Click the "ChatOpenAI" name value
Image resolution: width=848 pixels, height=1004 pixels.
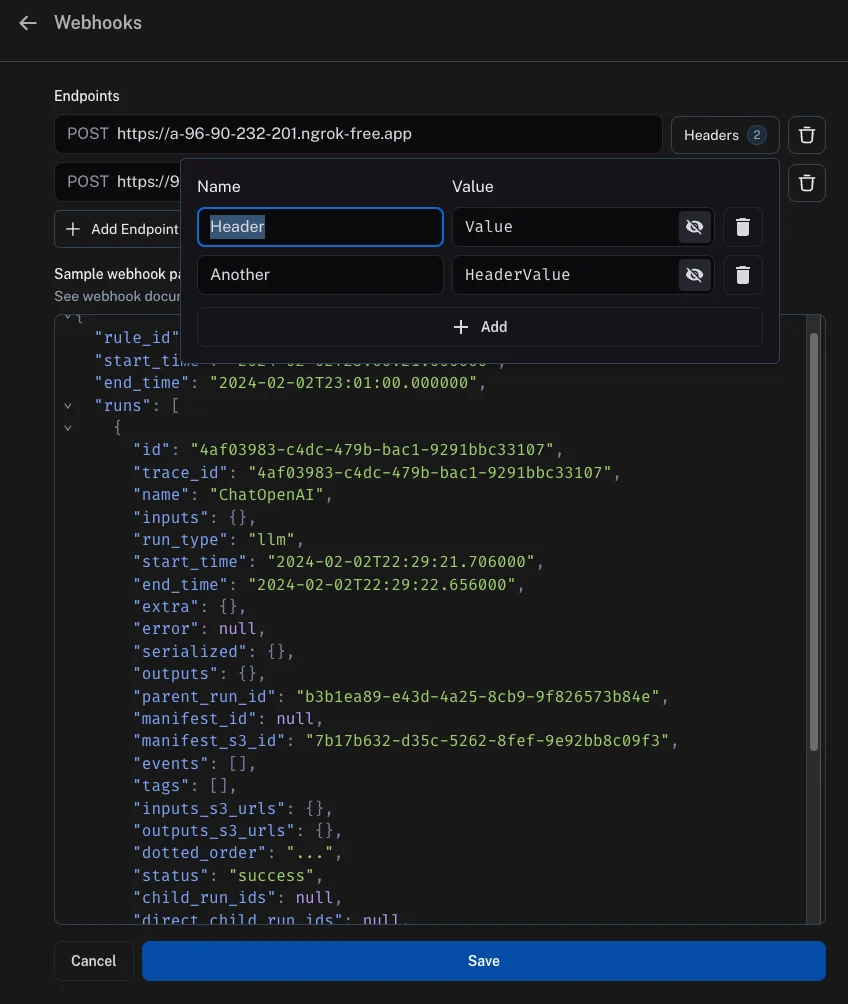266,495
